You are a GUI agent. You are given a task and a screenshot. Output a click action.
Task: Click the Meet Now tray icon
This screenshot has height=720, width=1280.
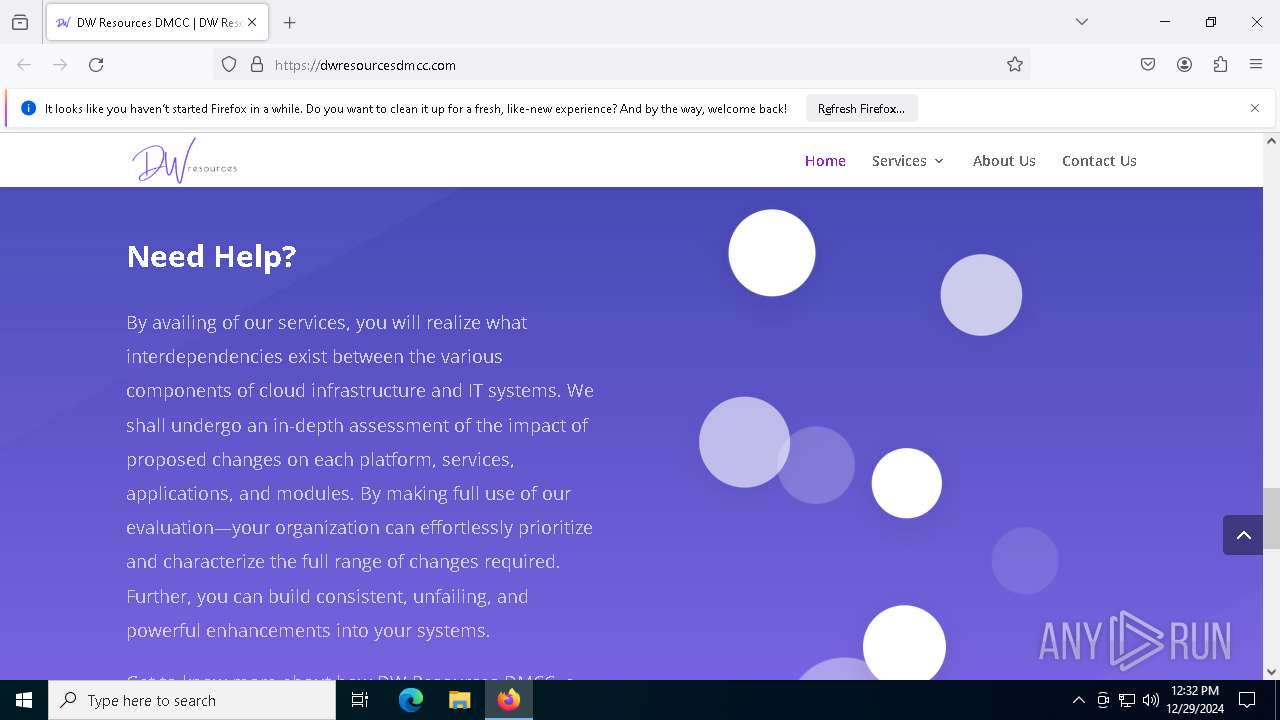click(1103, 700)
